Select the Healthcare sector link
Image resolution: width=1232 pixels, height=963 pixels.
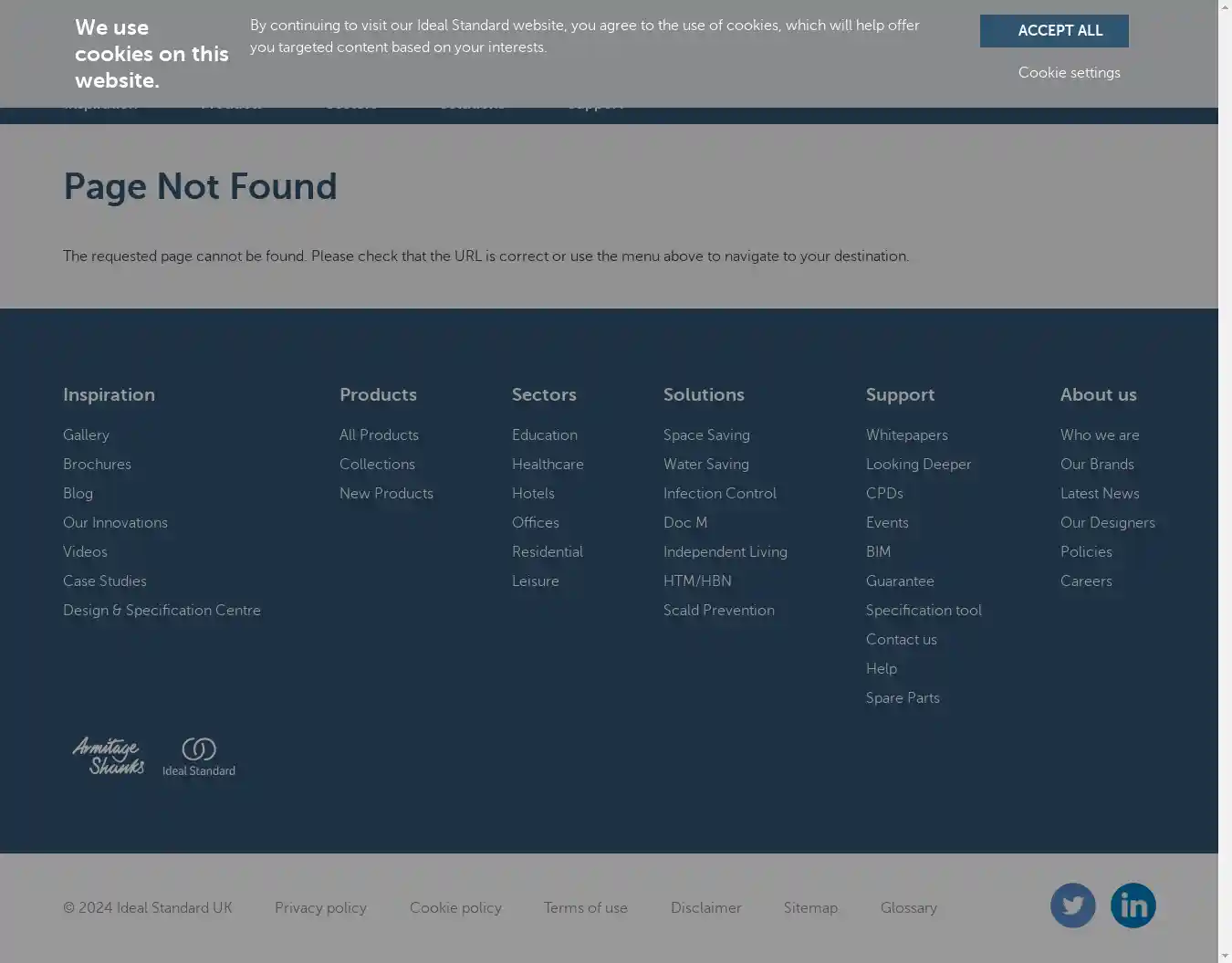[x=548, y=465]
